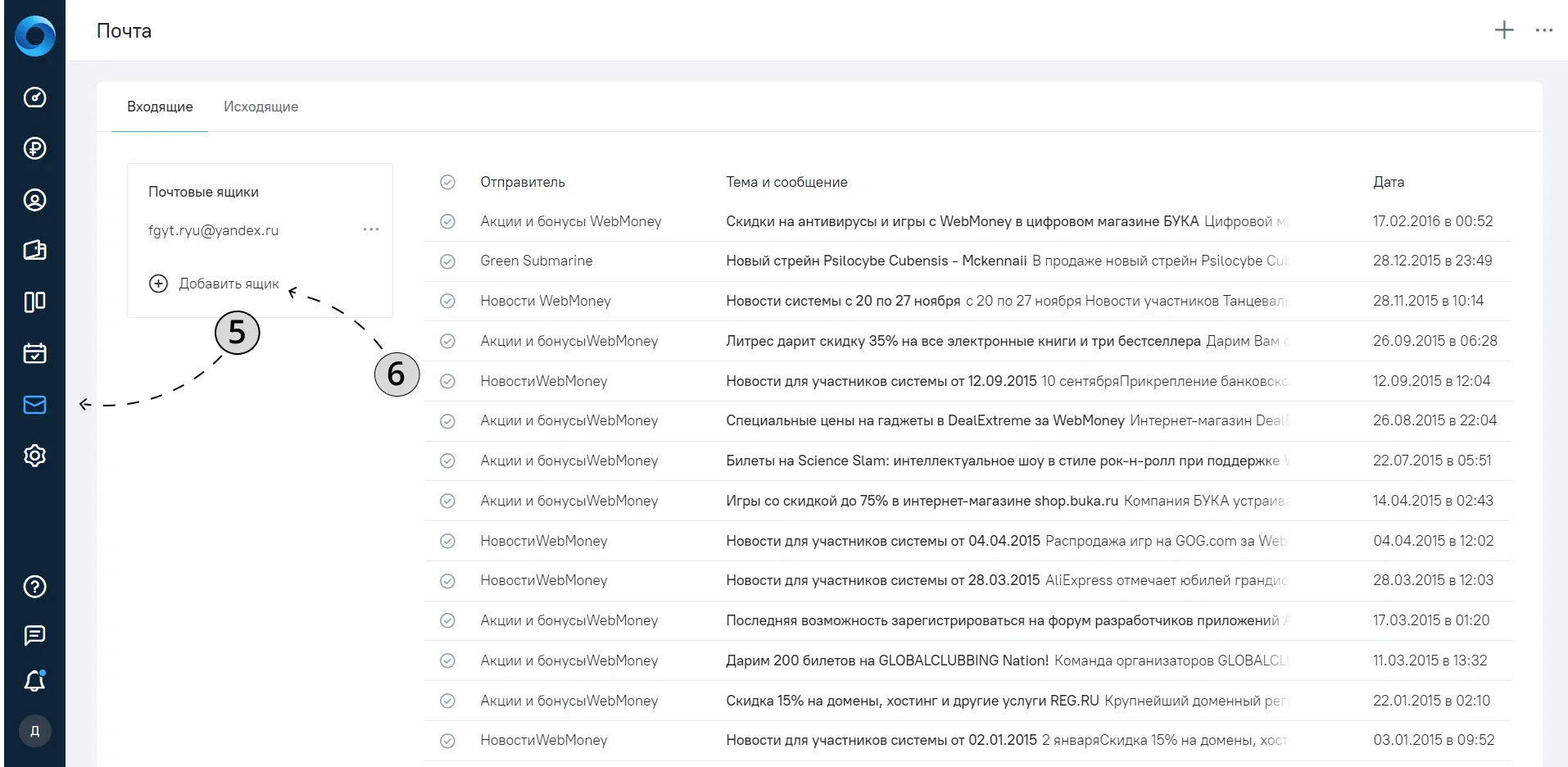The height and width of the screenshot is (767, 1568).
Task: Select the email dated 14.04.2015 checkbox
Action: coord(447,501)
